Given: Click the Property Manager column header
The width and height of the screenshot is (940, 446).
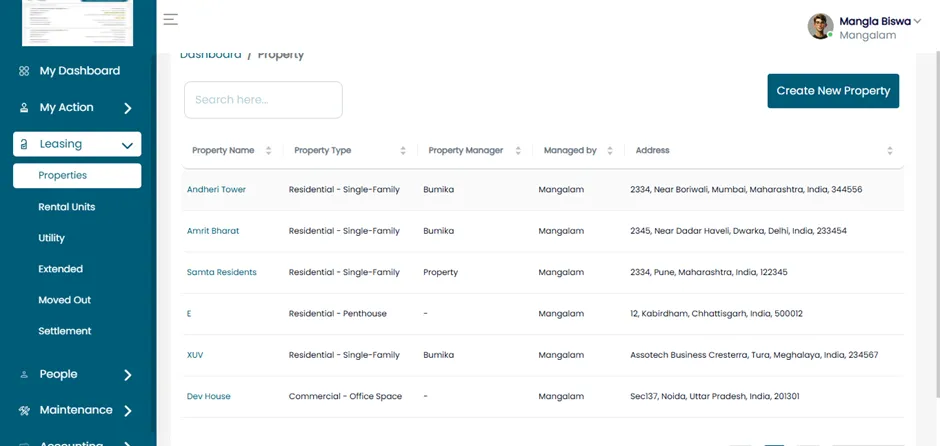Looking at the screenshot, I should [x=466, y=150].
